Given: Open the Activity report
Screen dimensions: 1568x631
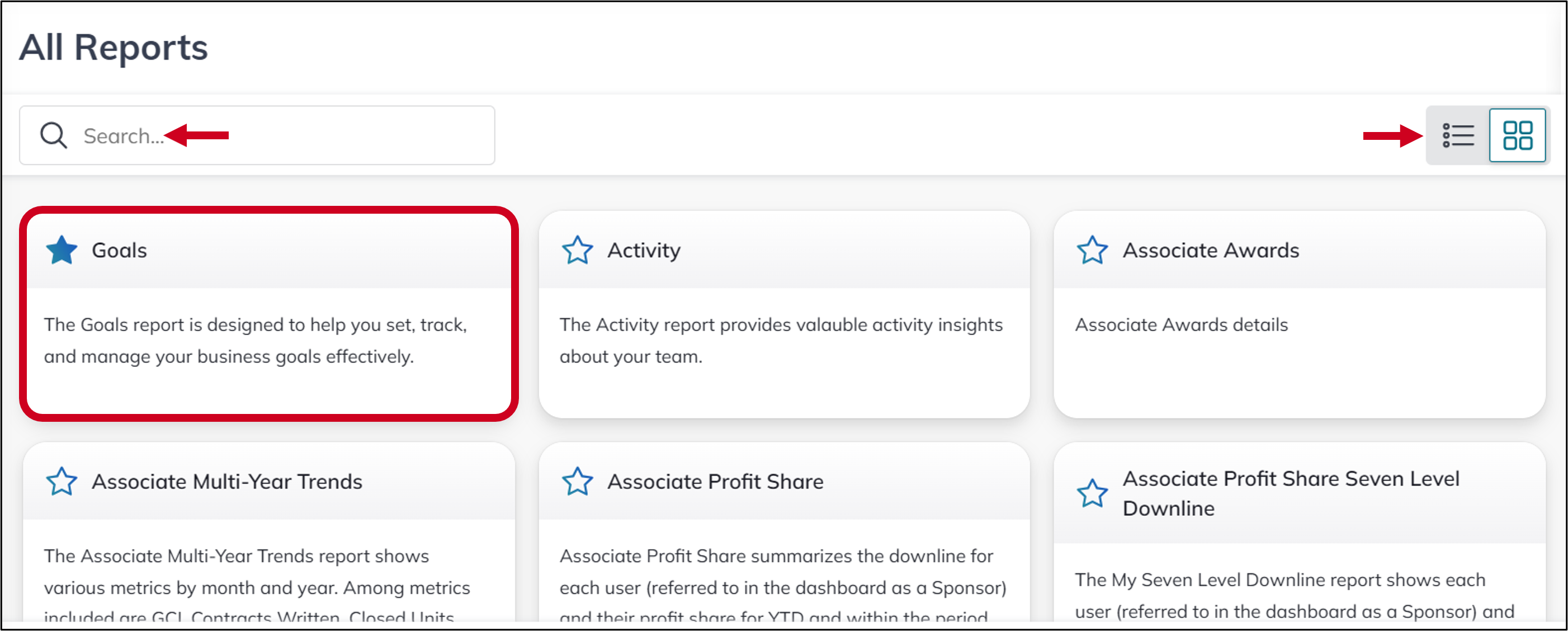Looking at the screenshot, I should (x=644, y=250).
